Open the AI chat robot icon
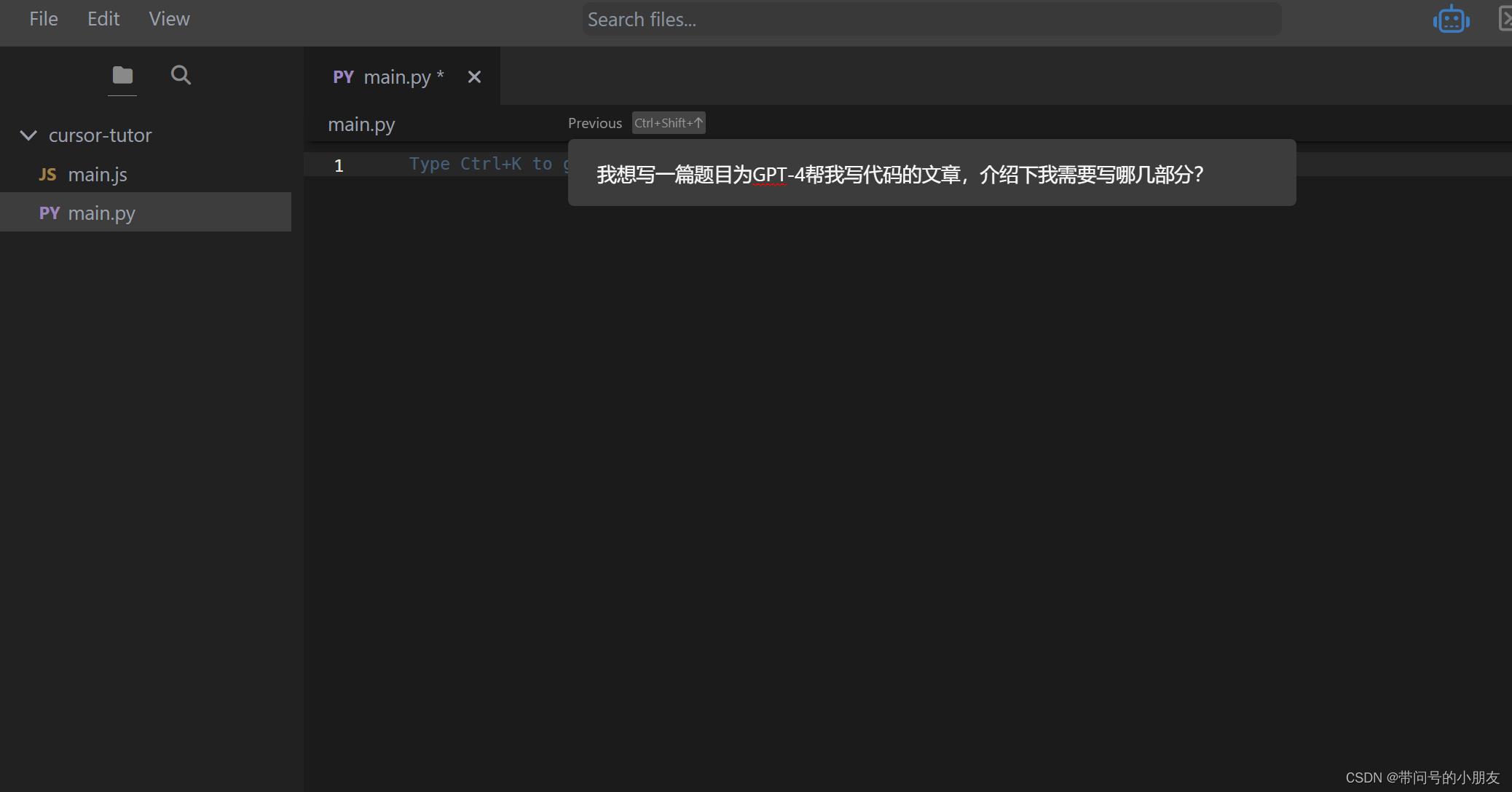 coord(1451,19)
